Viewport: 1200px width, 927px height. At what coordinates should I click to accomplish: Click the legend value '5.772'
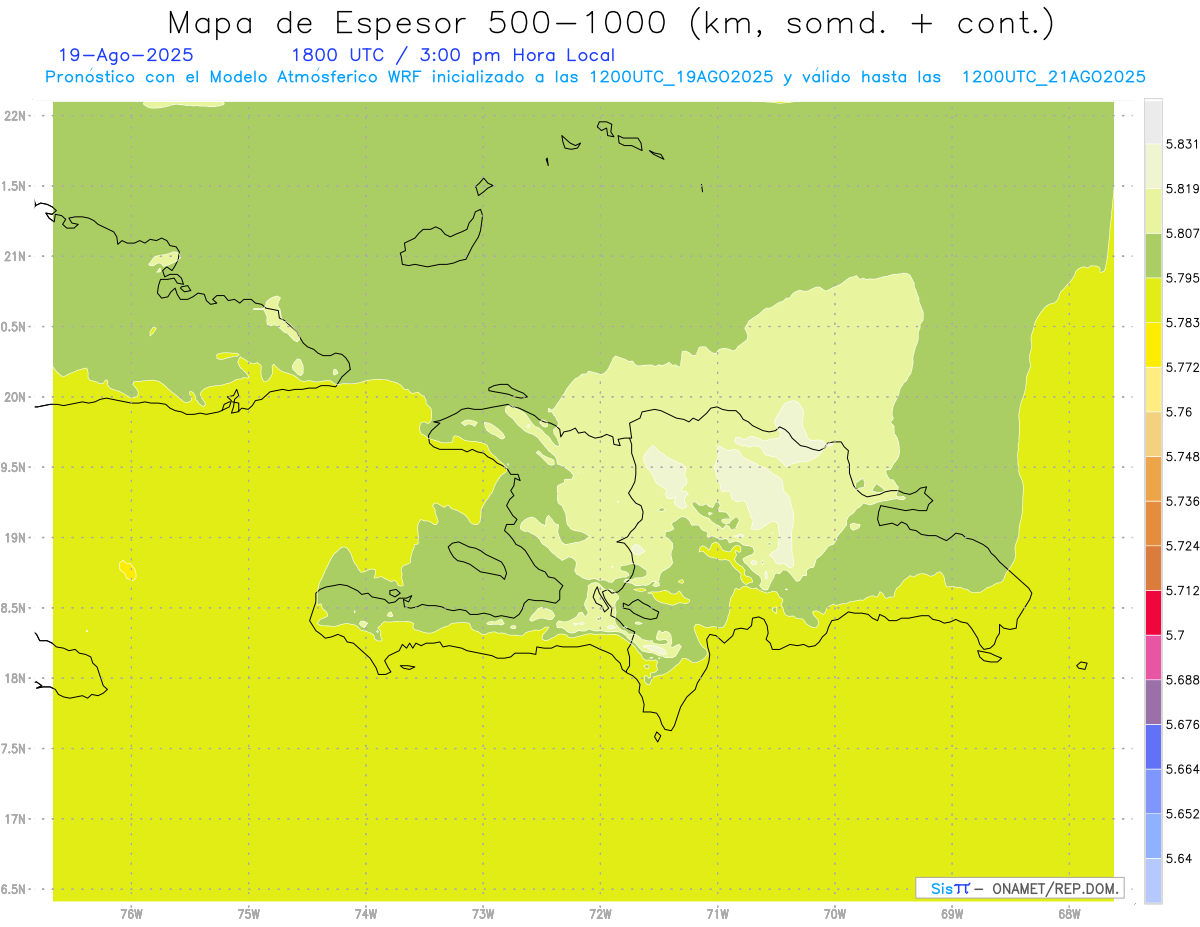[1182, 368]
